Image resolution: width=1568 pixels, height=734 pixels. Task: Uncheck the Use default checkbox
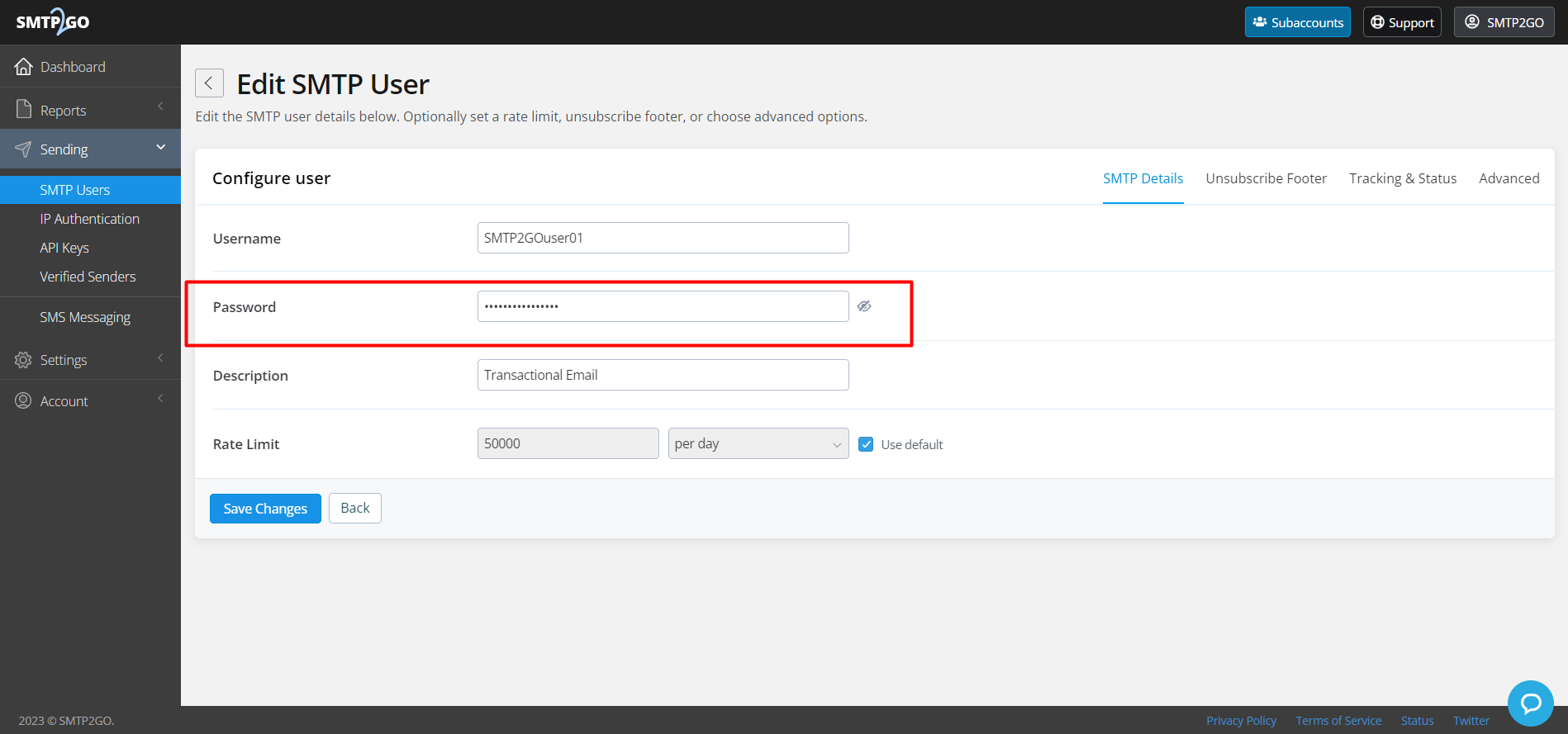[x=866, y=444]
